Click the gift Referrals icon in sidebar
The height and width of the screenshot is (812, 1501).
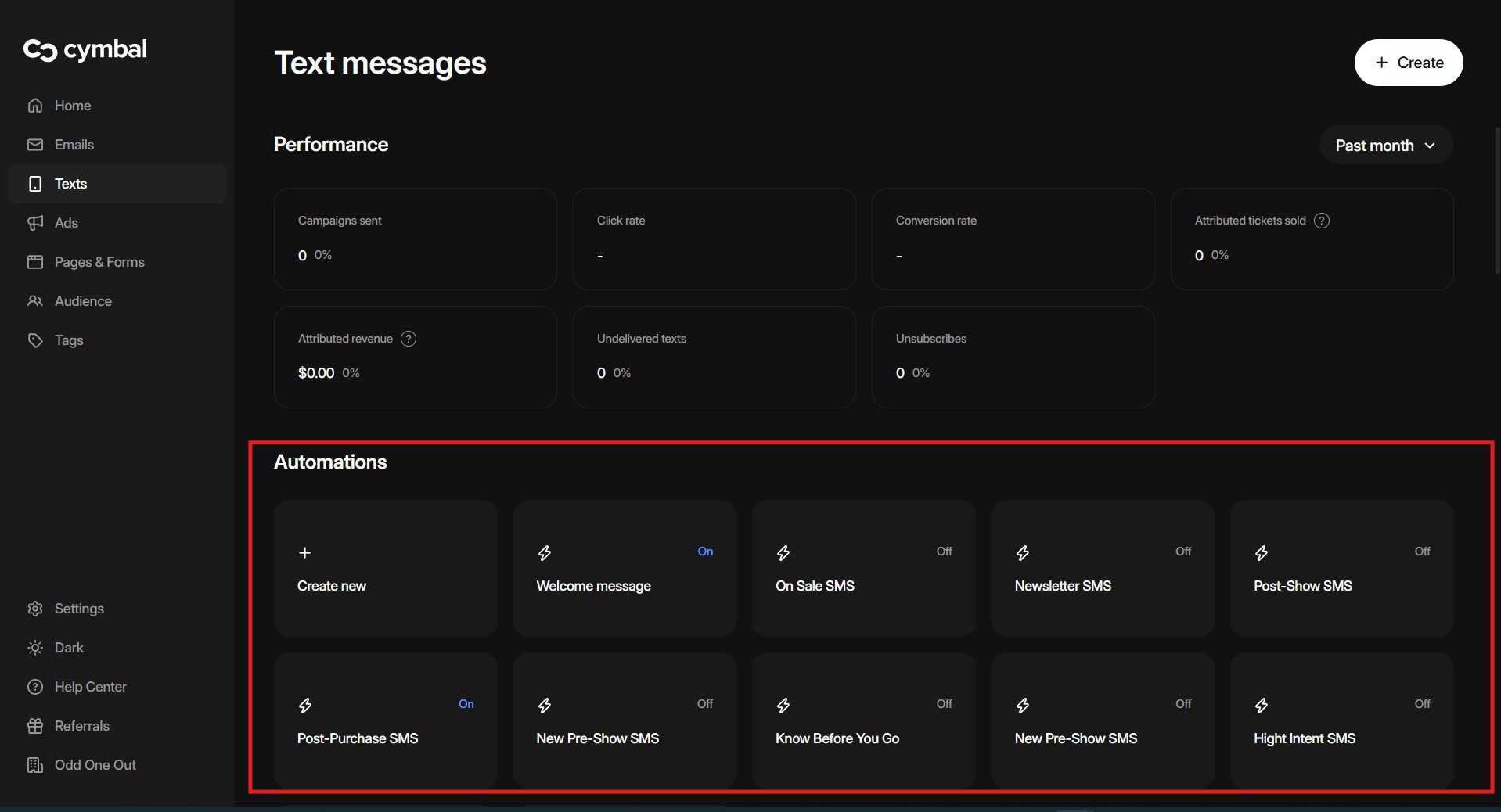click(x=35, y=726)
